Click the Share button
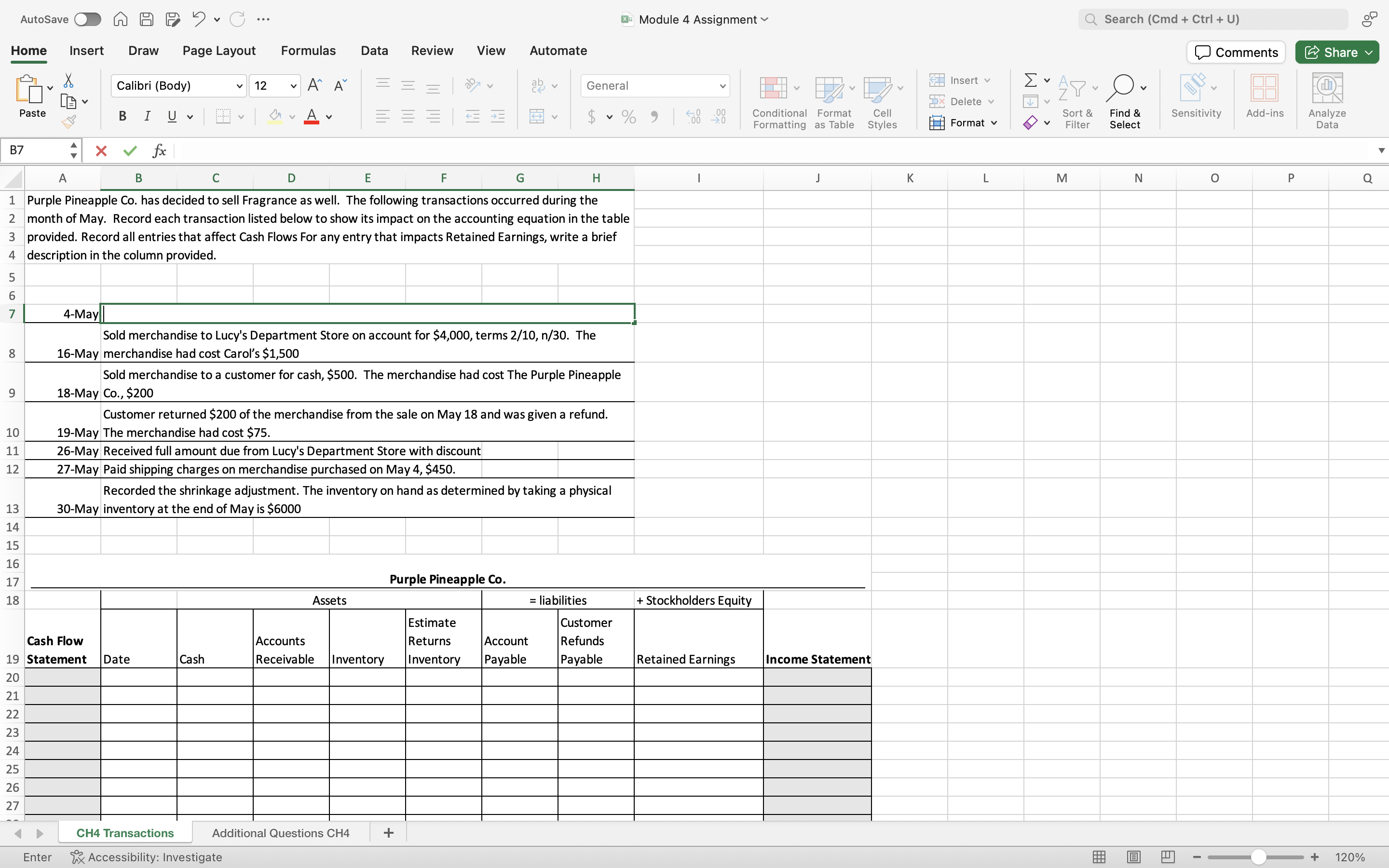 click(1335, 52)
